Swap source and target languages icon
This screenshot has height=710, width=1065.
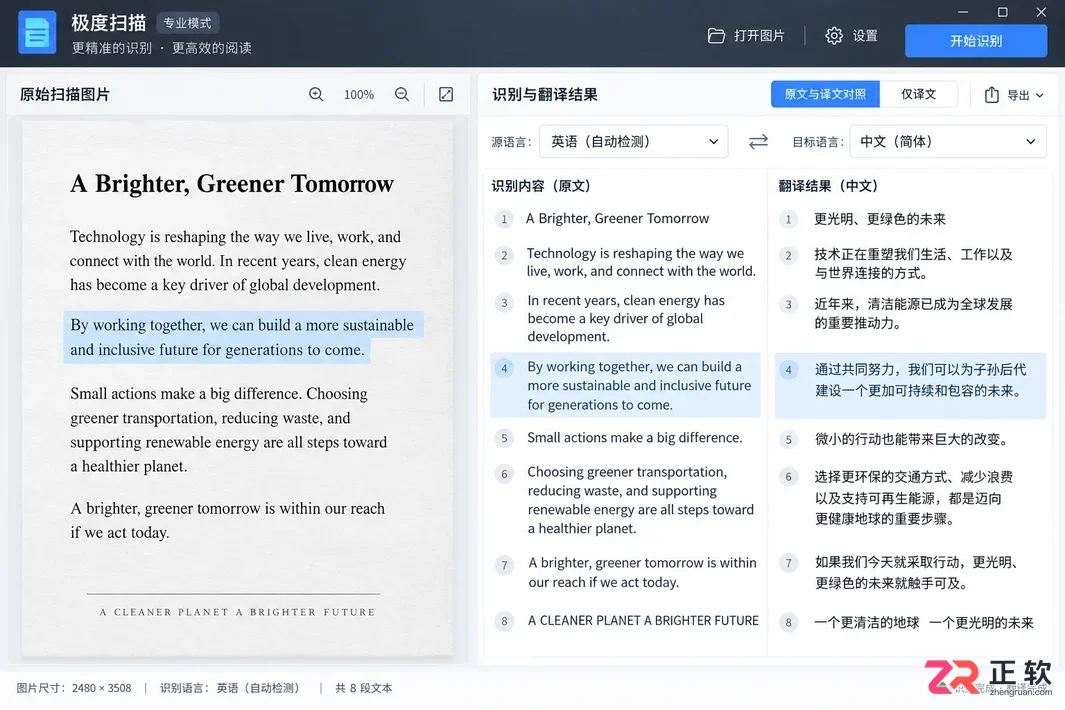click(758, 141)
